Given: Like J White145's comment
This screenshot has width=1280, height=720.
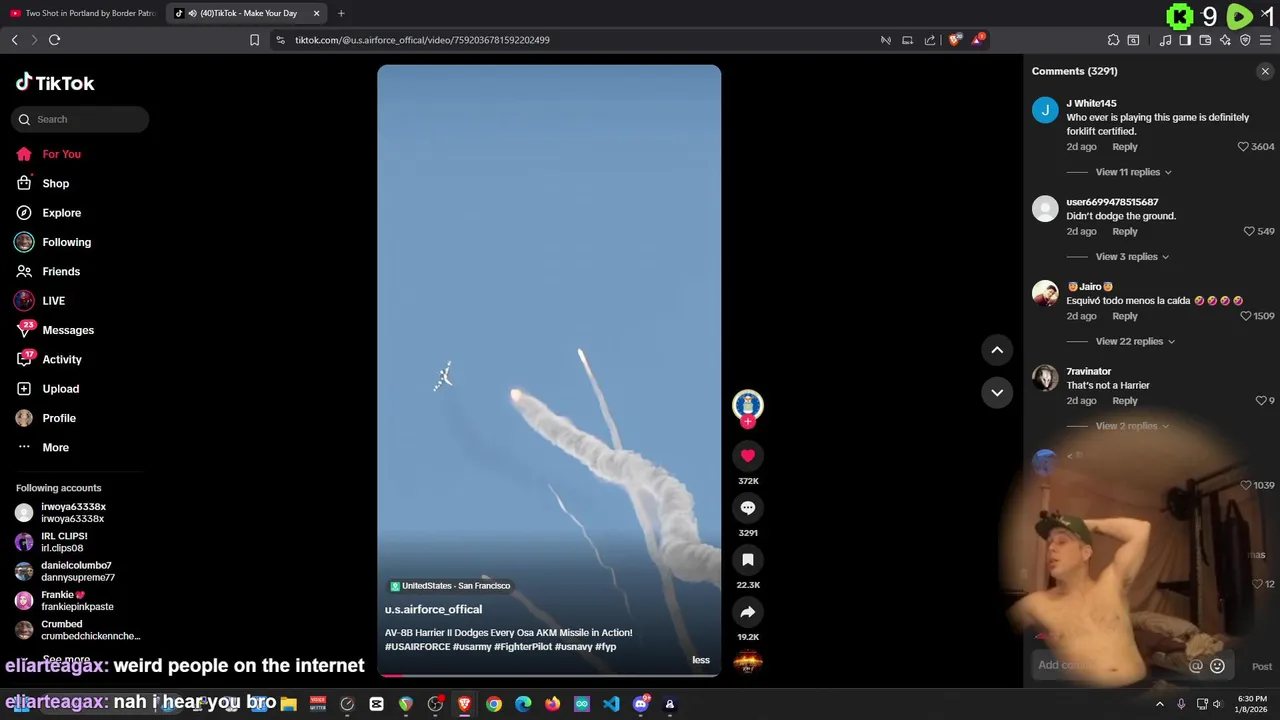Looking at the screenshot, I should pyautogui.click(x=1243, y=147).
